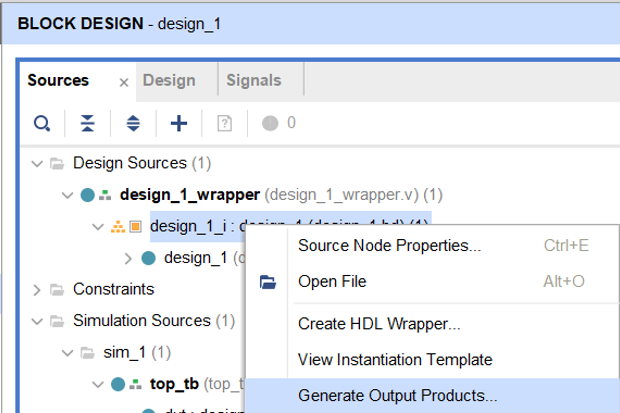Click the Open File folder icon
The height and width of the screenshot is (413, 620).
click(268, 282)
